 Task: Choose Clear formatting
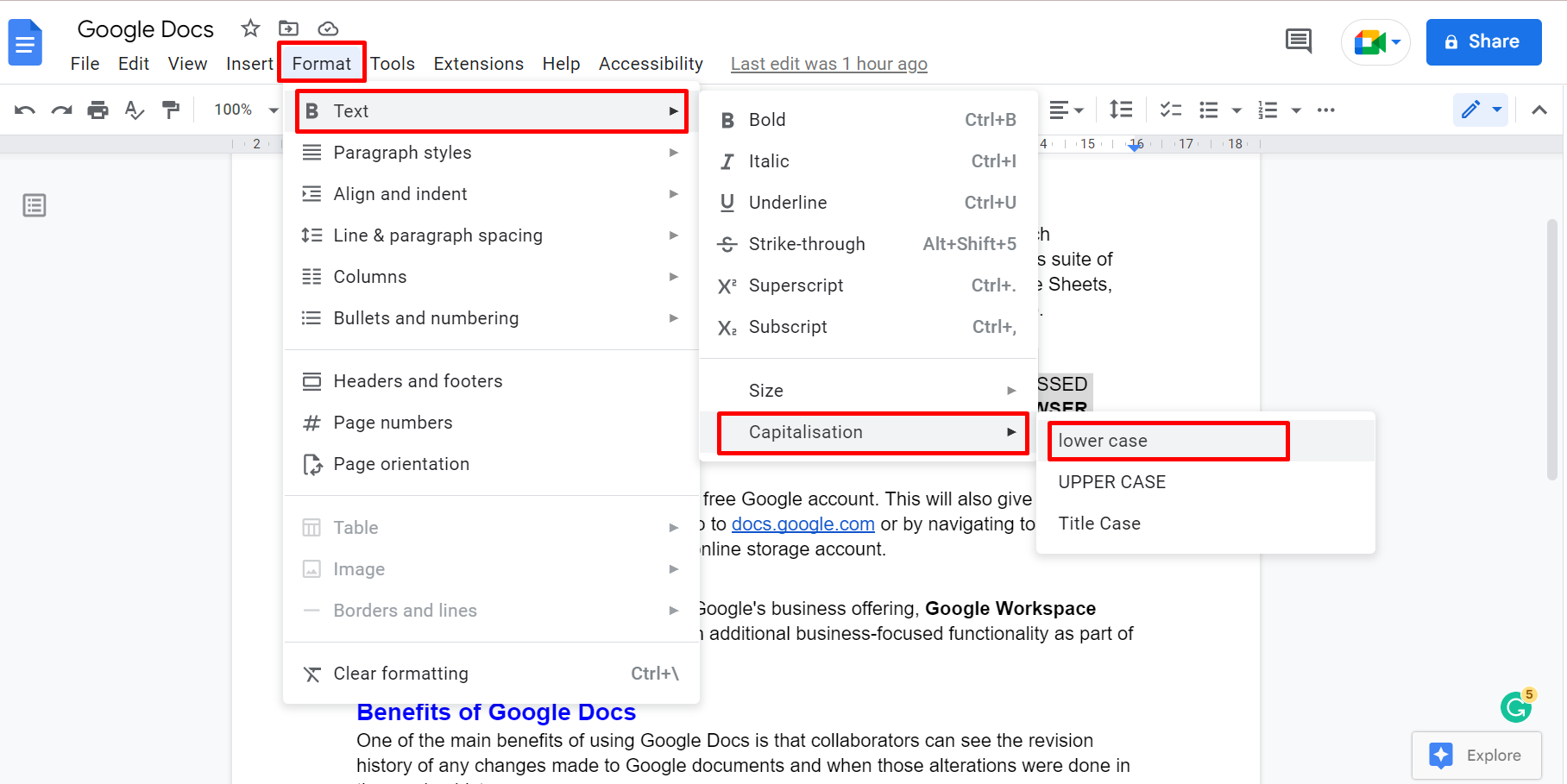pos(491,674)
